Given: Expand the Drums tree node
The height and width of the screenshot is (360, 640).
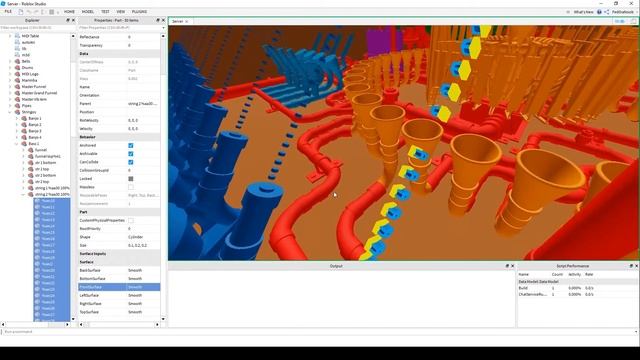Looking at the screenshot, I should (x=10, y=67).
